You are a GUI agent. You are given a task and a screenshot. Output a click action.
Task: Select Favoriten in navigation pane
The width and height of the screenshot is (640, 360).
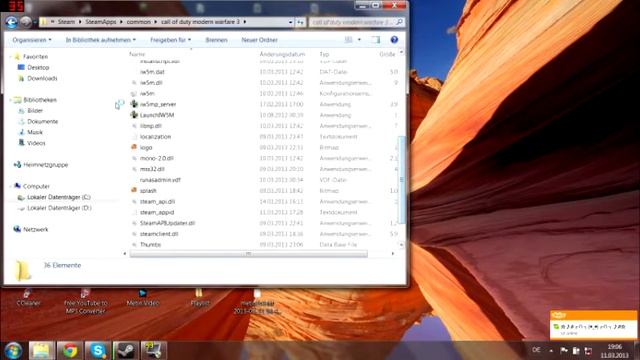[36, 56]
